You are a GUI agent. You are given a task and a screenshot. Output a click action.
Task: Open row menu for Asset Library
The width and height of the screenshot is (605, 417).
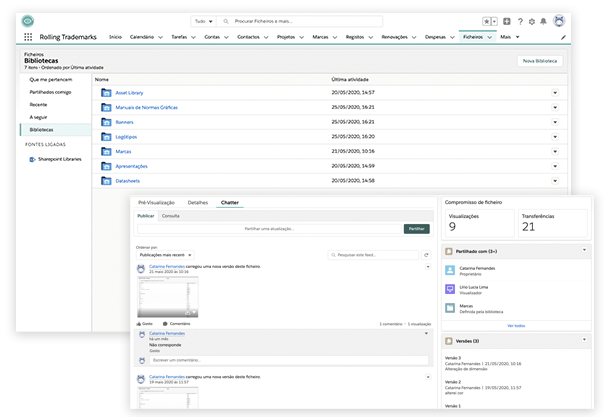554,92
